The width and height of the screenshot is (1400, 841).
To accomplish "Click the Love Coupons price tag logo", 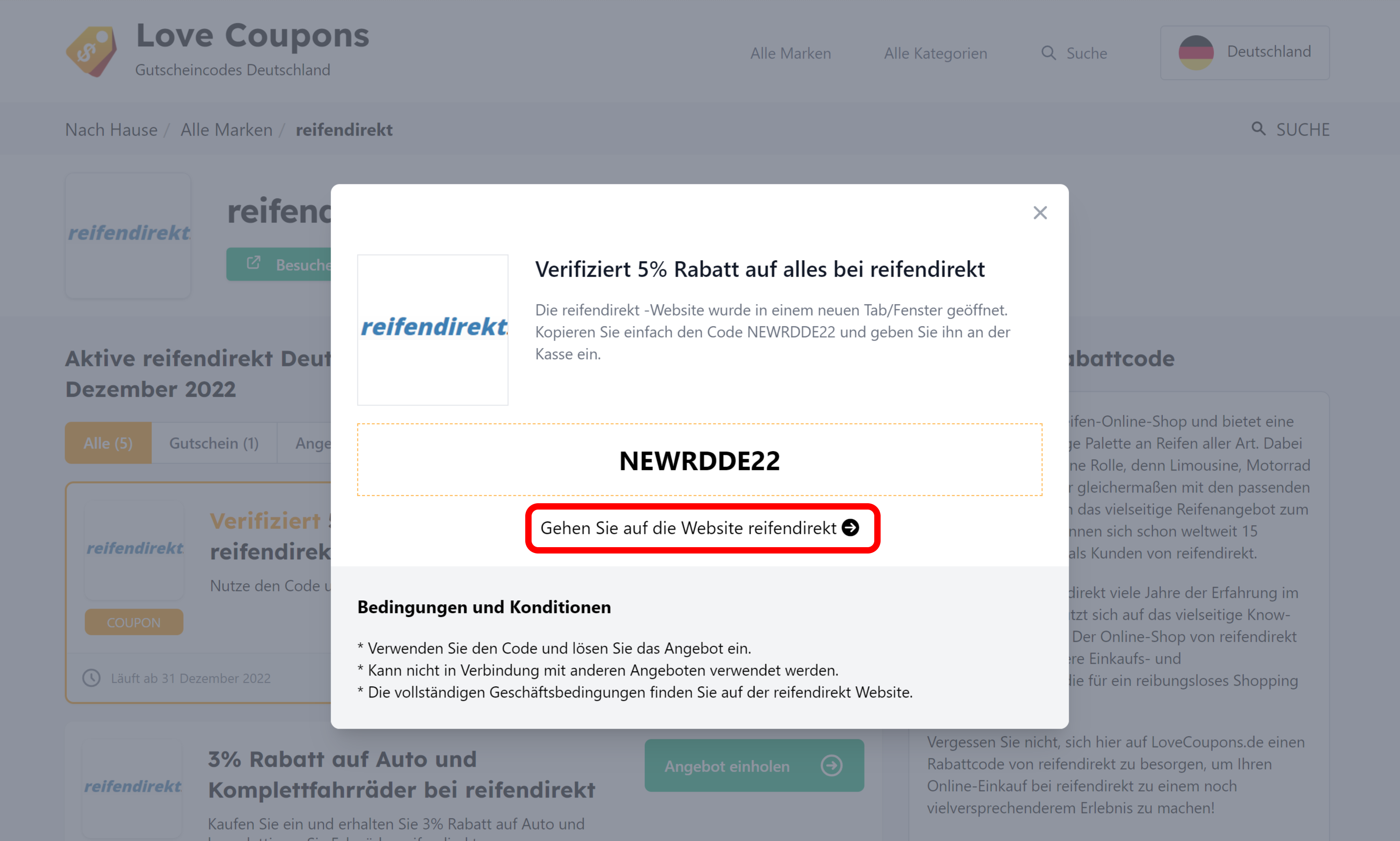I will (x=92, y=51).
